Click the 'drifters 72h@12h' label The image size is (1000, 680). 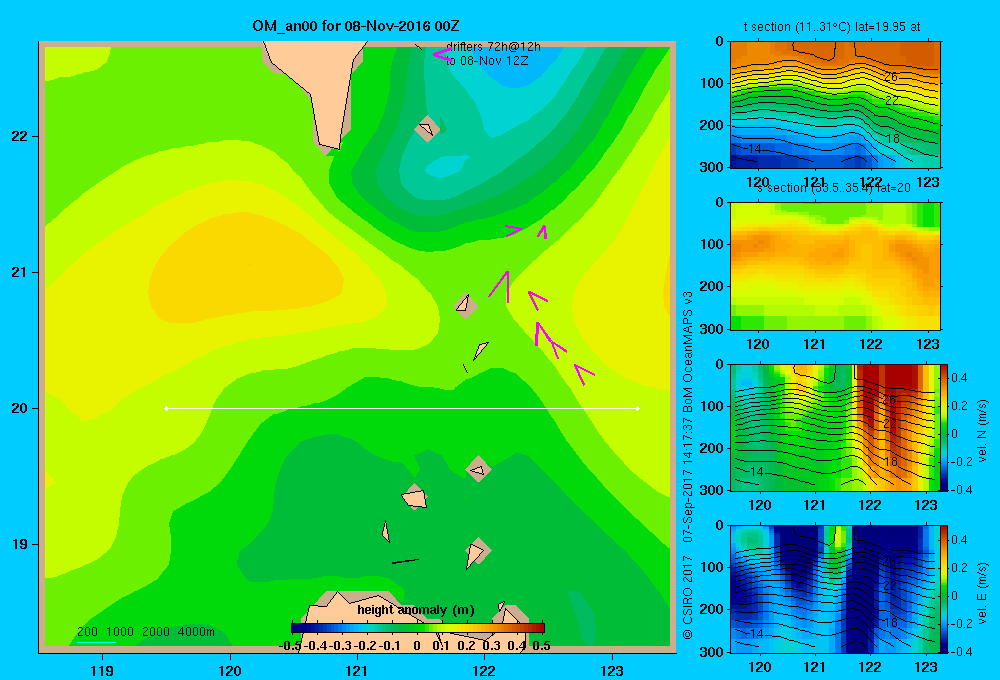click(x=493, y=47)
